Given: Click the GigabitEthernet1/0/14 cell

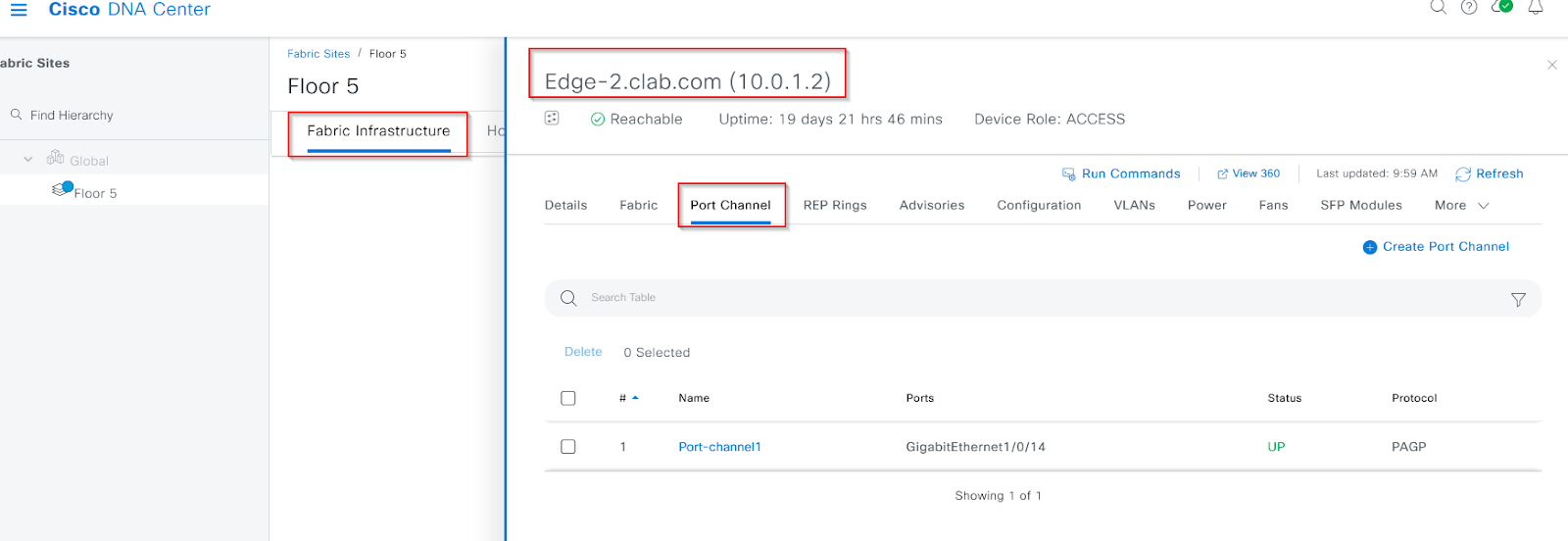Looking at the screenshot, I should click(x=975, y=447).
